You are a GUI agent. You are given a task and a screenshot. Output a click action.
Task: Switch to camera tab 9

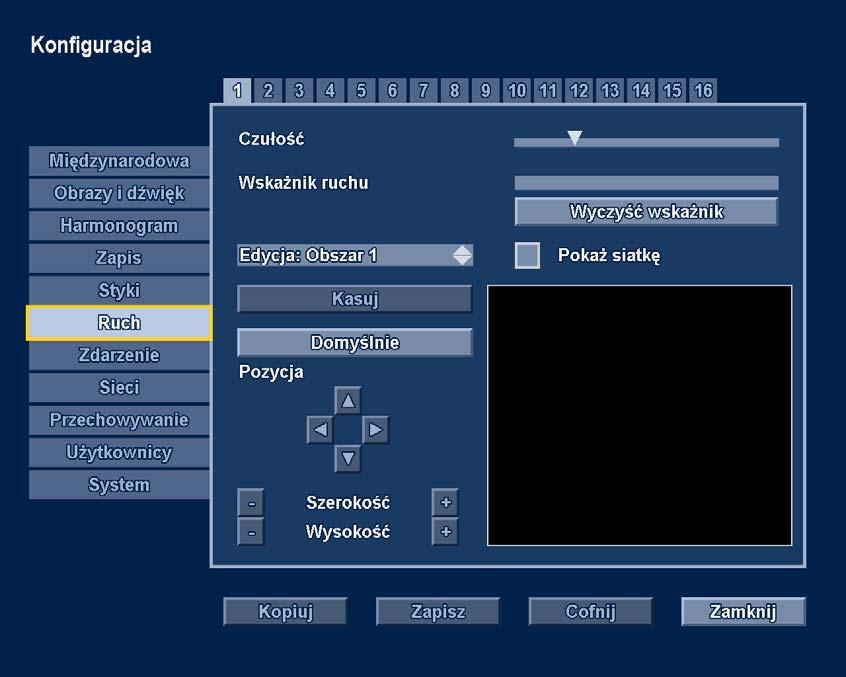tap(486, 90)
